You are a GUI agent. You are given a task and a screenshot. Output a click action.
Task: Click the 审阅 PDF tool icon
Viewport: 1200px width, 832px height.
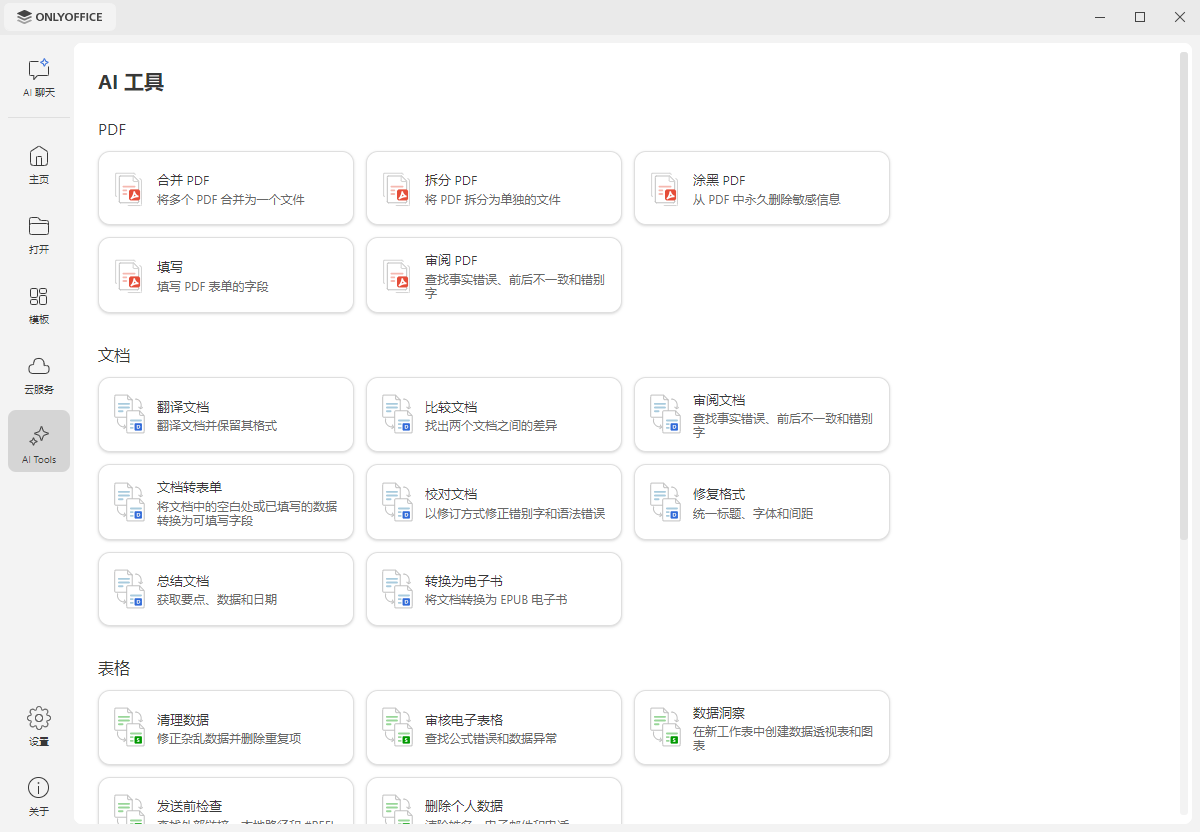(x=397, y=276)
